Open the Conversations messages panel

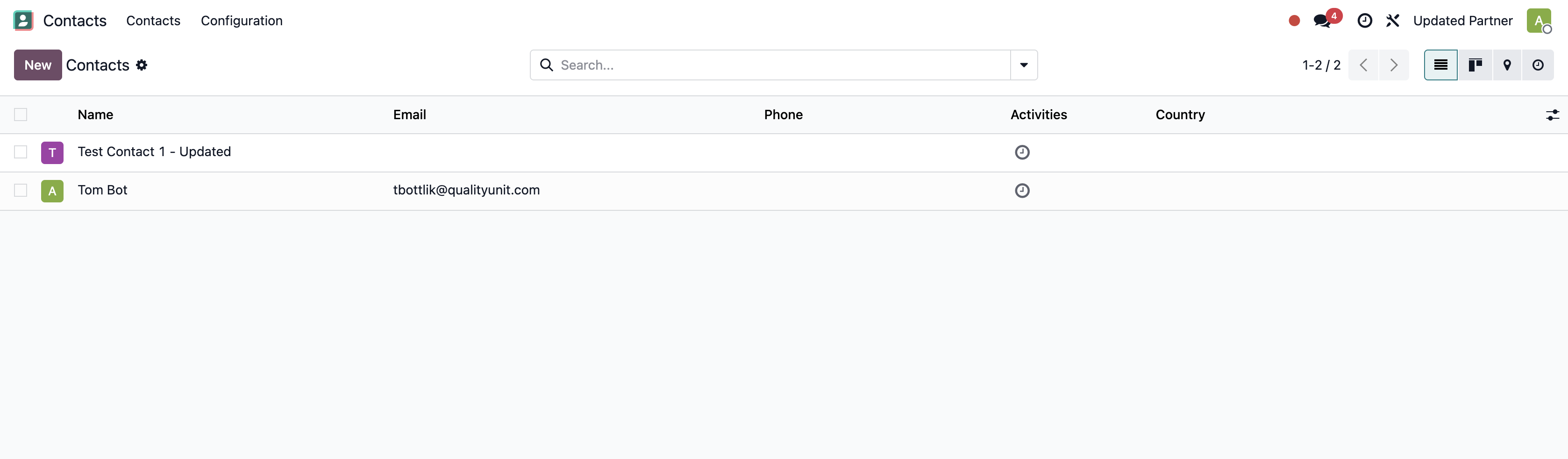coord(1322,20)
